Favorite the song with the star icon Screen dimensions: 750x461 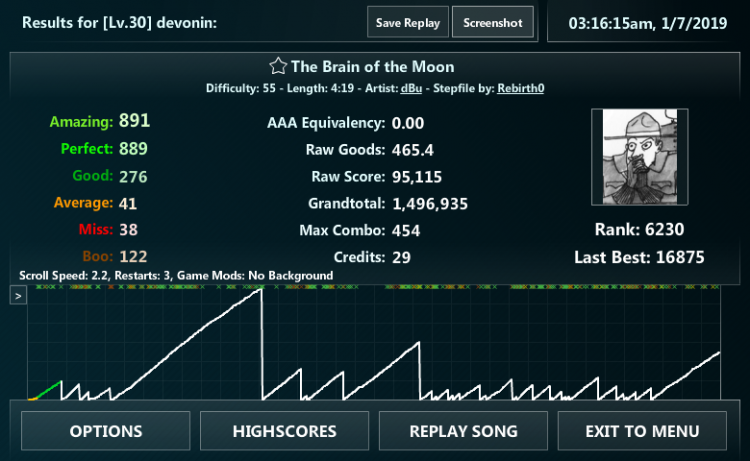(278, 67)
